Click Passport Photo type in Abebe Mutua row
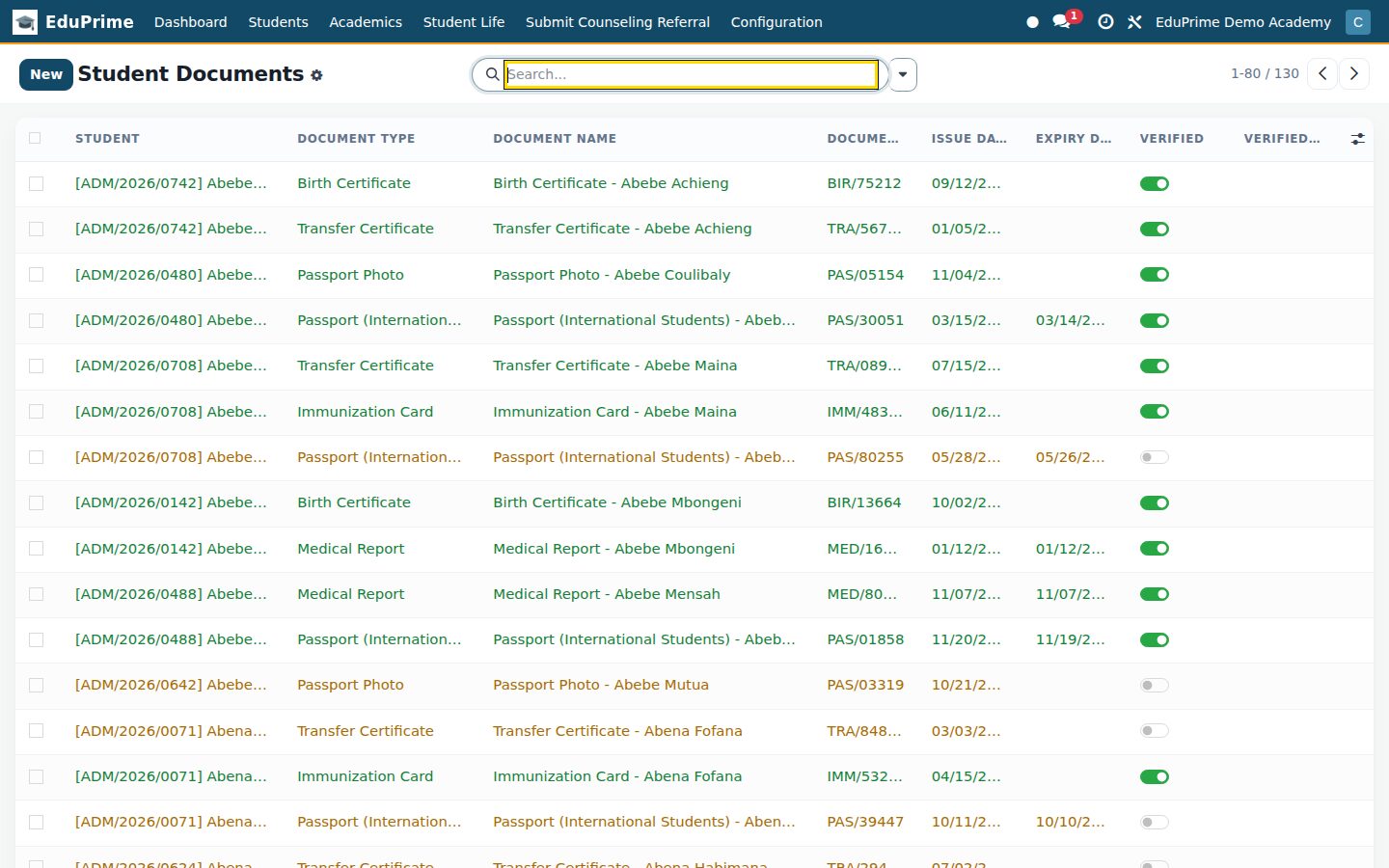Screen dimensions: 1389x868 350,685
